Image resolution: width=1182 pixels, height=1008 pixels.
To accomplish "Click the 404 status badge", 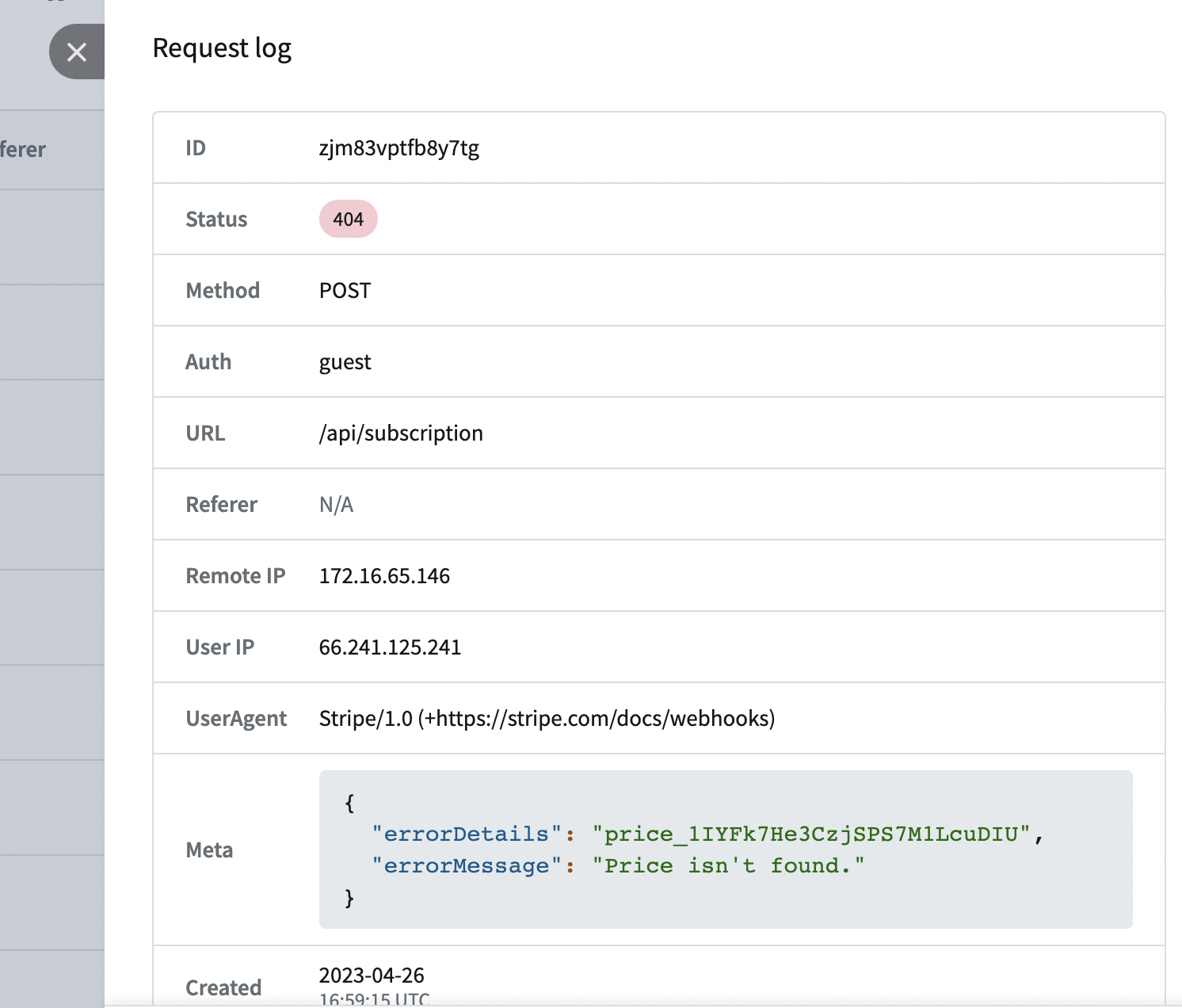I will tap(348, 219).
